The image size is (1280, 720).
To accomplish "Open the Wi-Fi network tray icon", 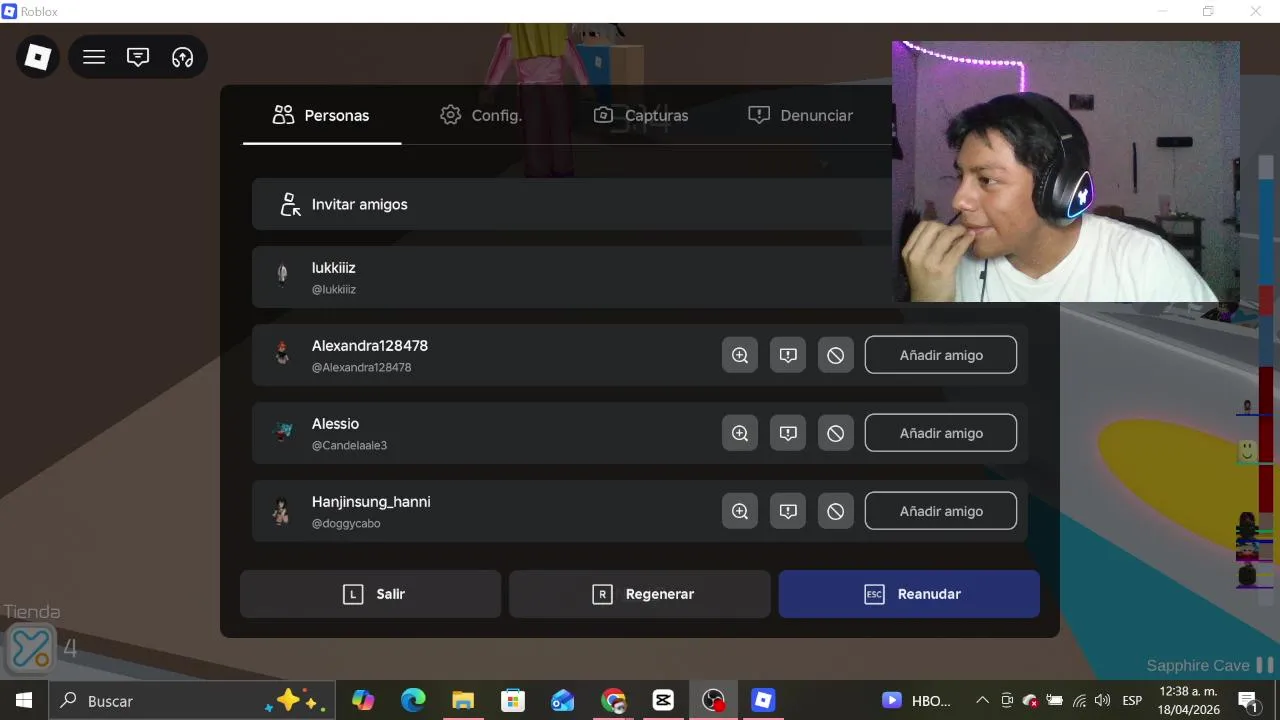I will click(x=1079, y=700).
